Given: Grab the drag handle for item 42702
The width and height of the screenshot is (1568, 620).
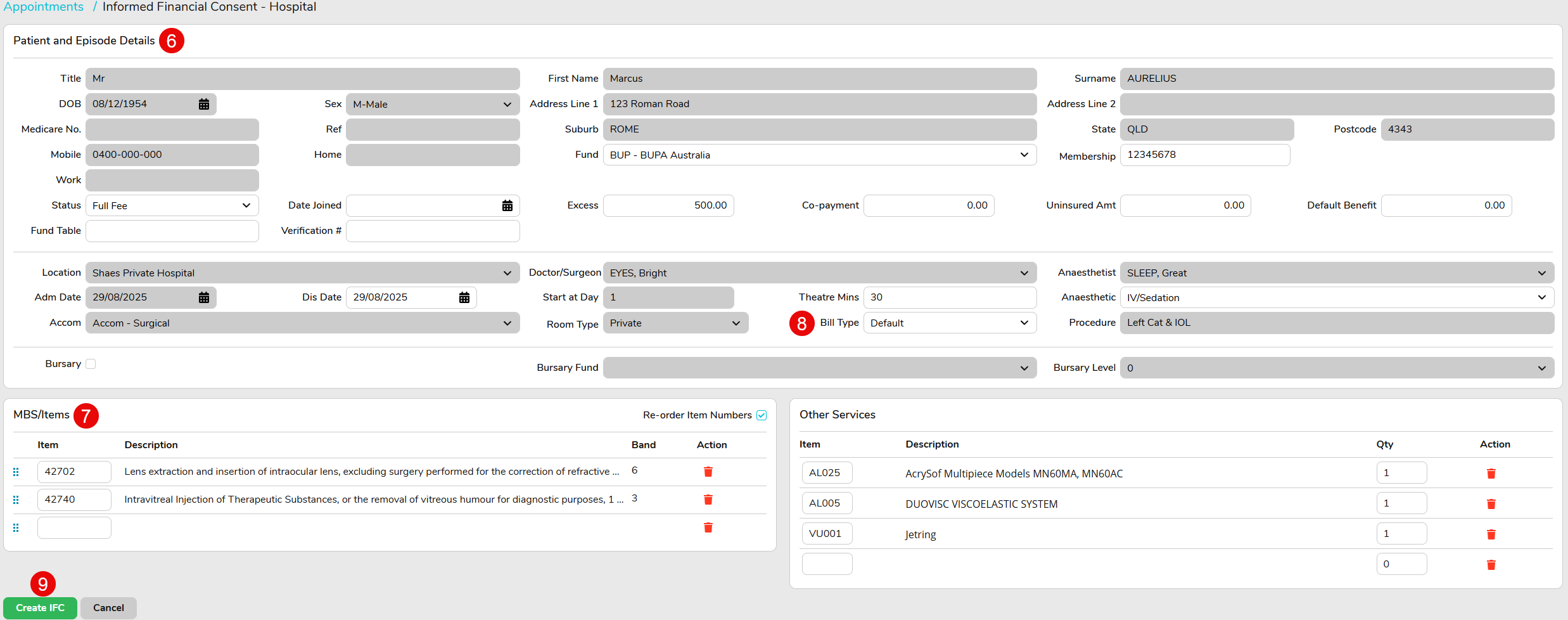Looking at the screenshot, I should coord(16,472).
